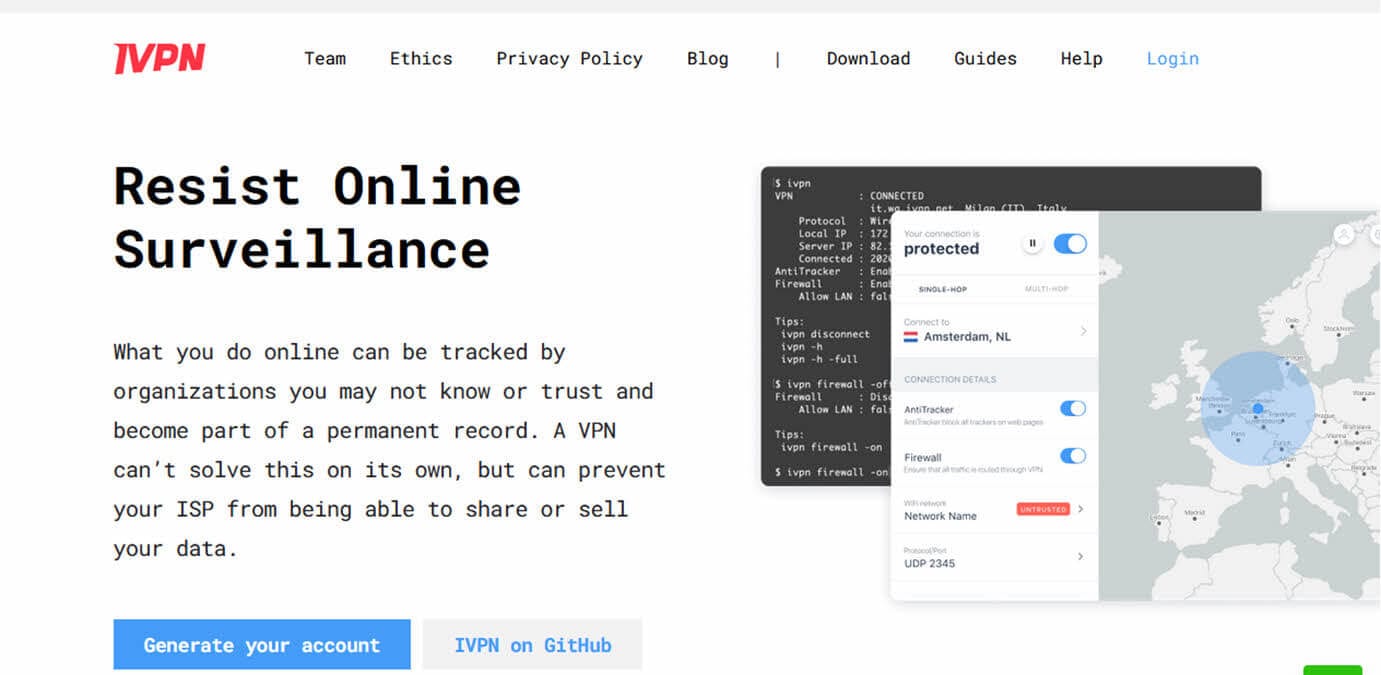
Task: Open the Download page
Action: 868,59
